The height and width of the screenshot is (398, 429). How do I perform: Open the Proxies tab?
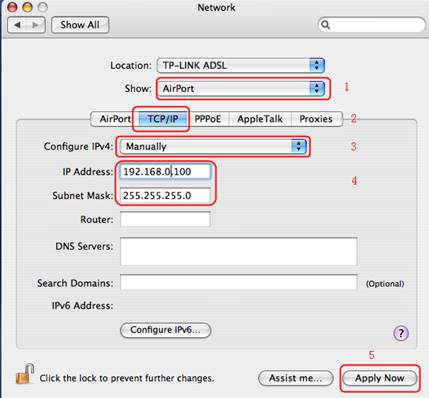tap(316, 119)
